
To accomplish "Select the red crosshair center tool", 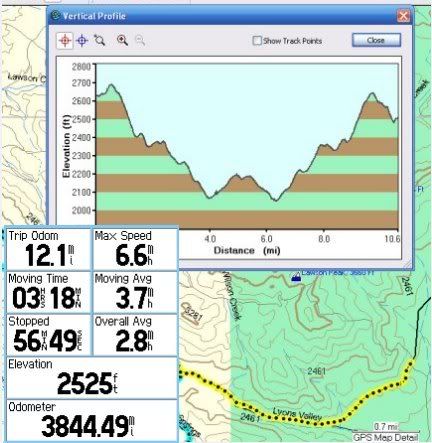I will click(x=65, y=41).
